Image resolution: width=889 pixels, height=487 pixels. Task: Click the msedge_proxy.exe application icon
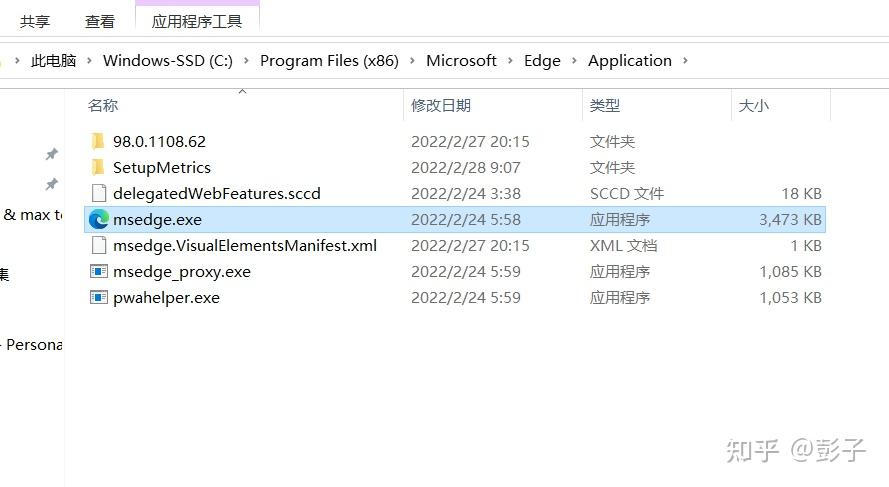coord(99,272)
